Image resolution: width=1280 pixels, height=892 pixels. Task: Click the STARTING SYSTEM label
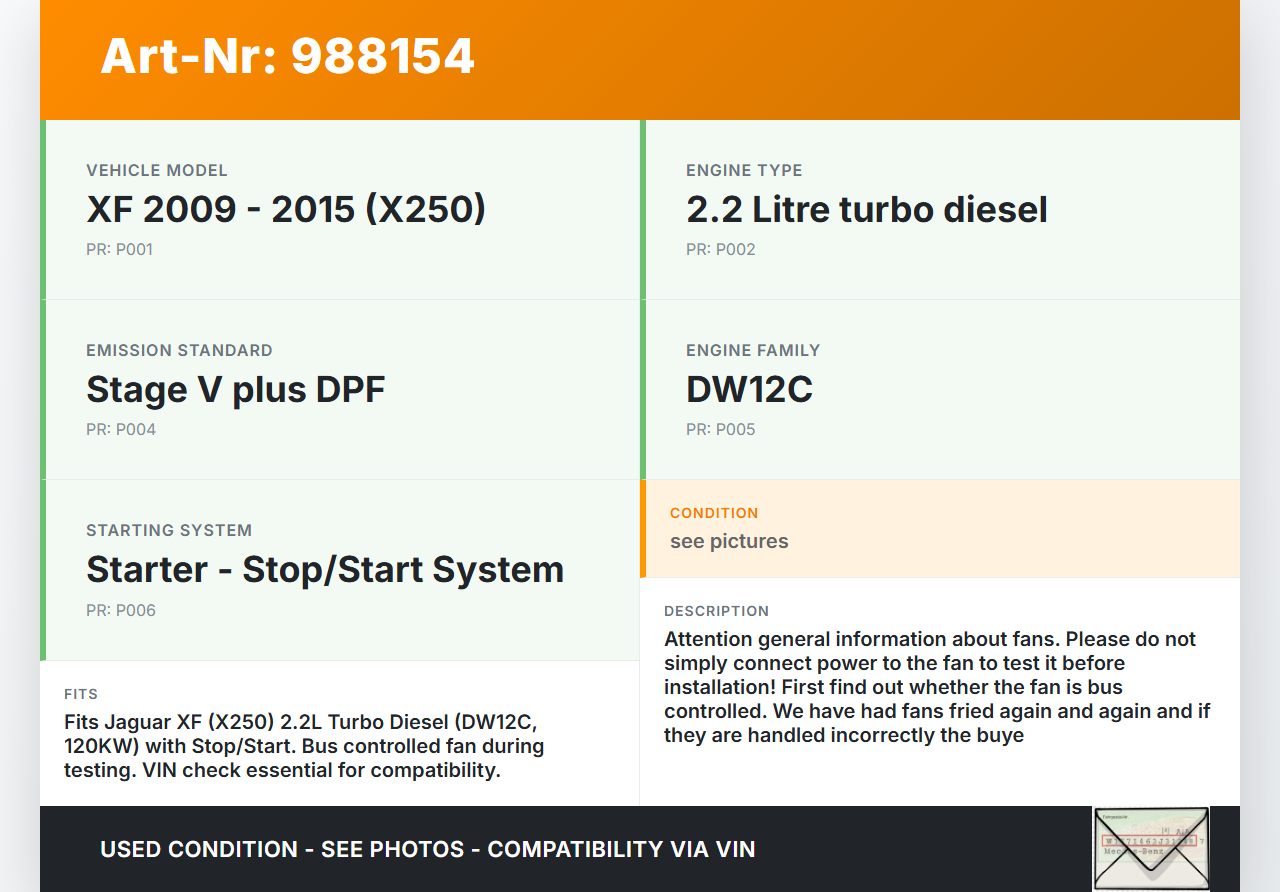169,530
